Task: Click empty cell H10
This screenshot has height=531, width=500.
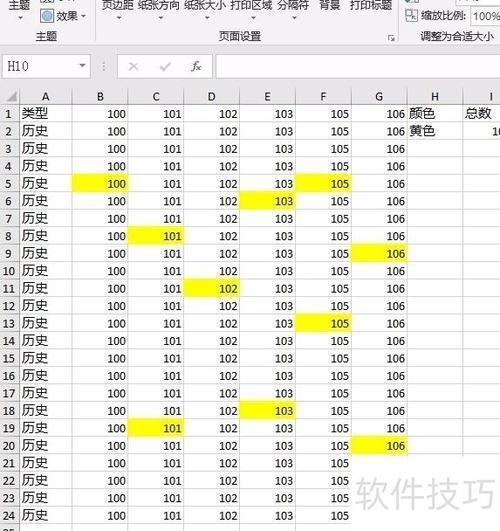Action: click(435, 271)
